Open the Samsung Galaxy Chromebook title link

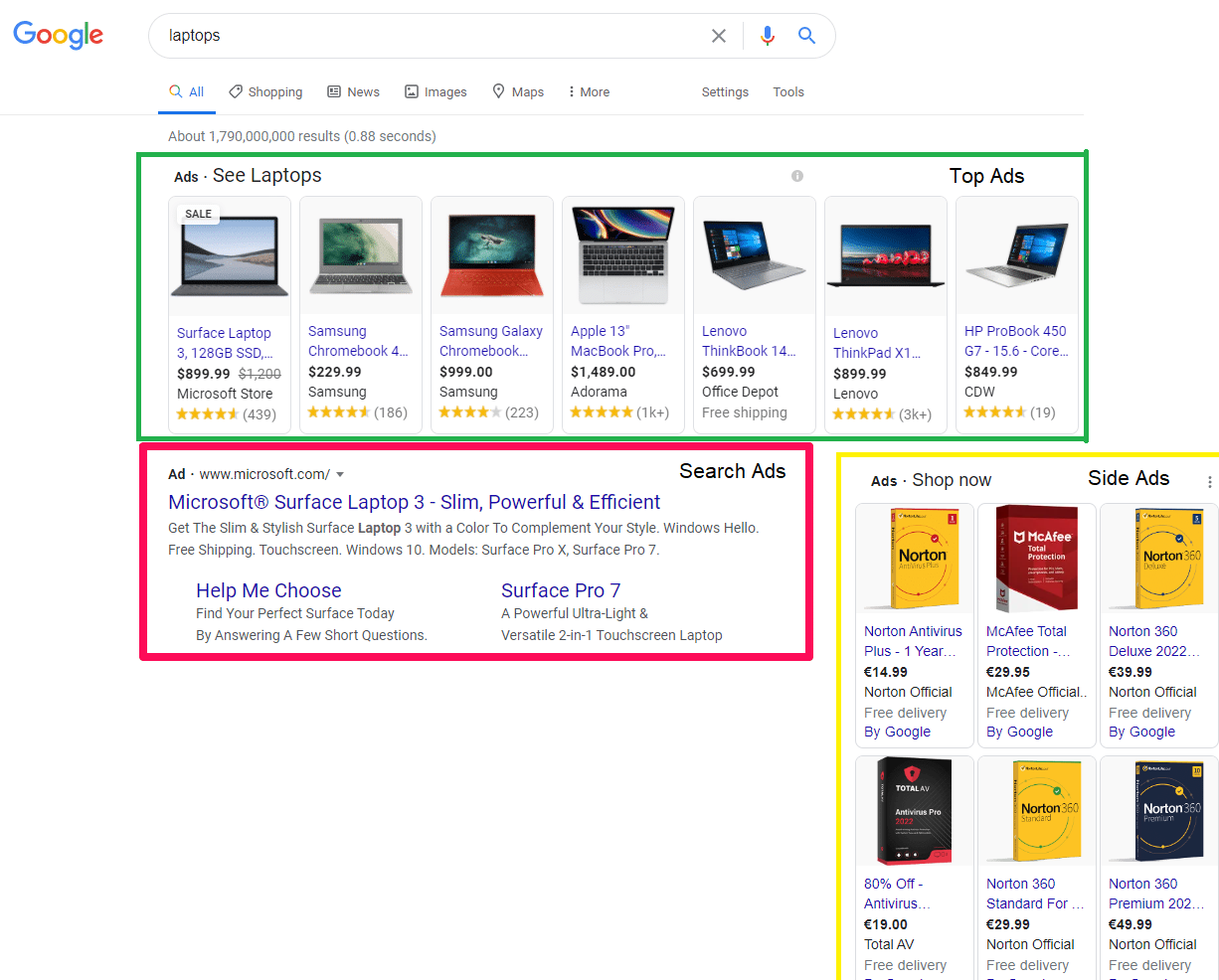[491, 341]
